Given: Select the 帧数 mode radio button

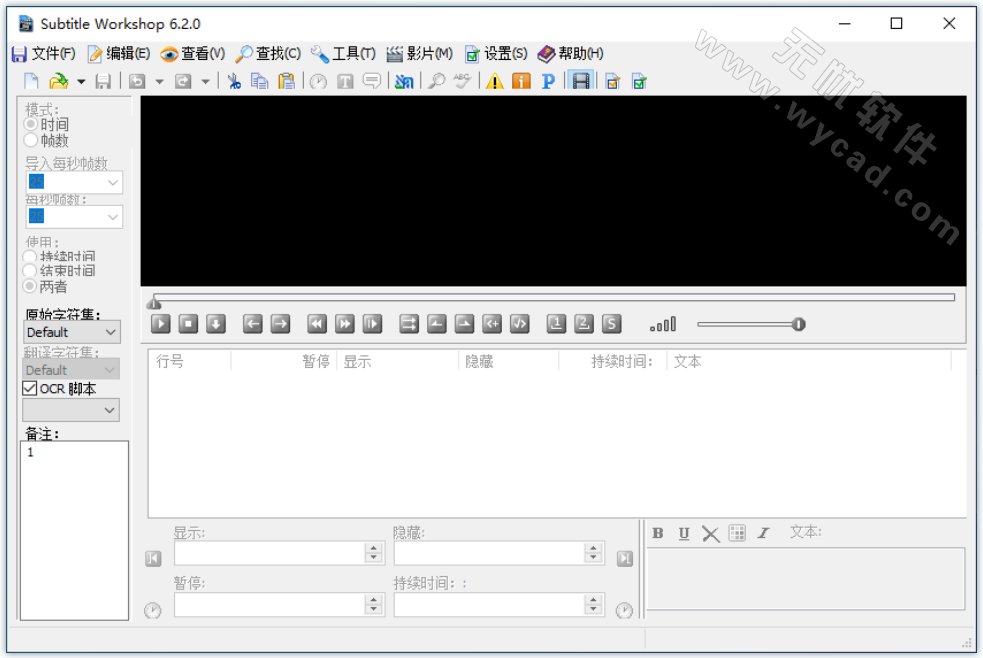Looking at the screenshot, I should pyautogui.click(x=30, y=140).
